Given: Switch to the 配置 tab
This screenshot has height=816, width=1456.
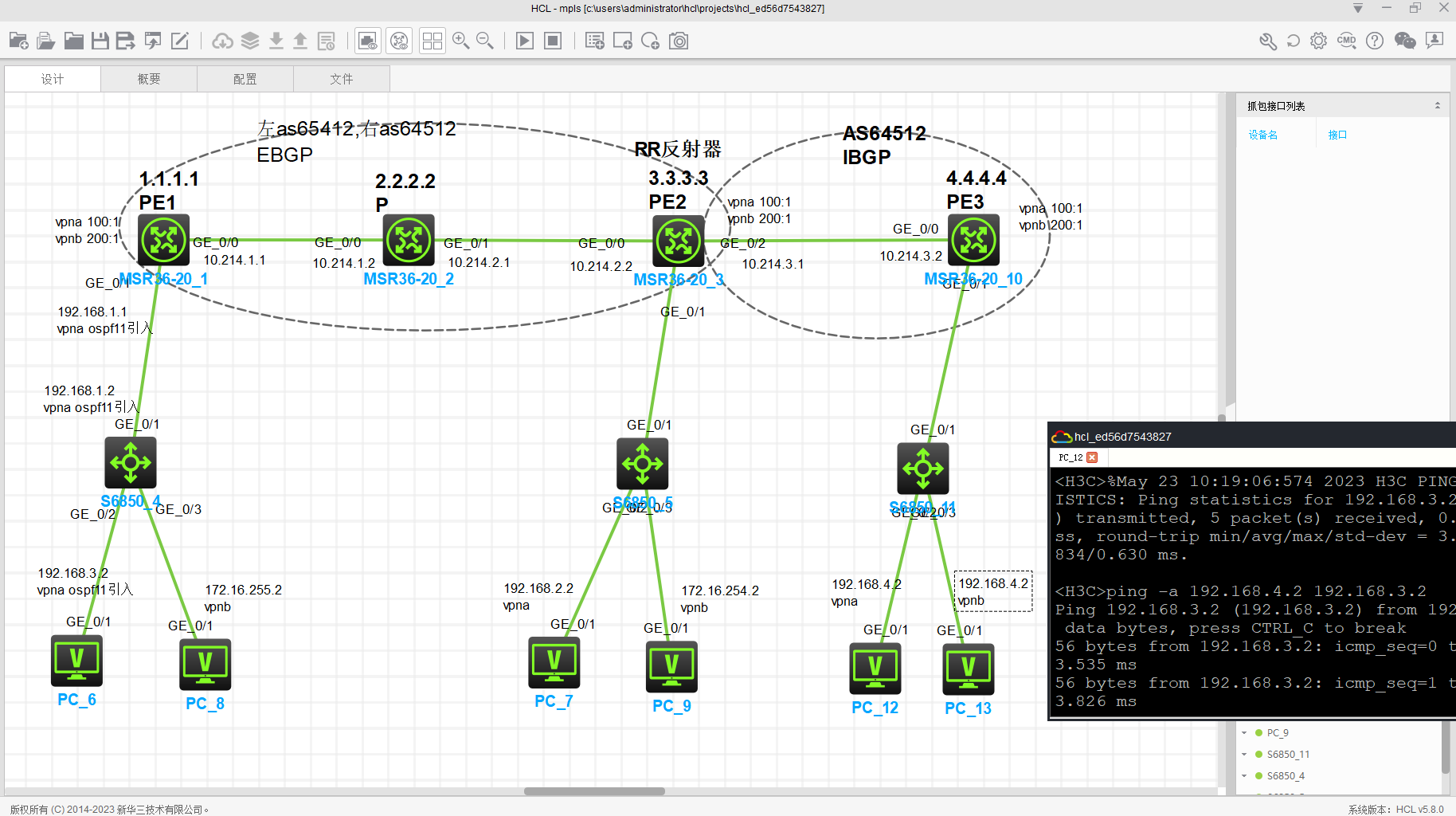Looking at the screenshot, I should click(245, 79).
